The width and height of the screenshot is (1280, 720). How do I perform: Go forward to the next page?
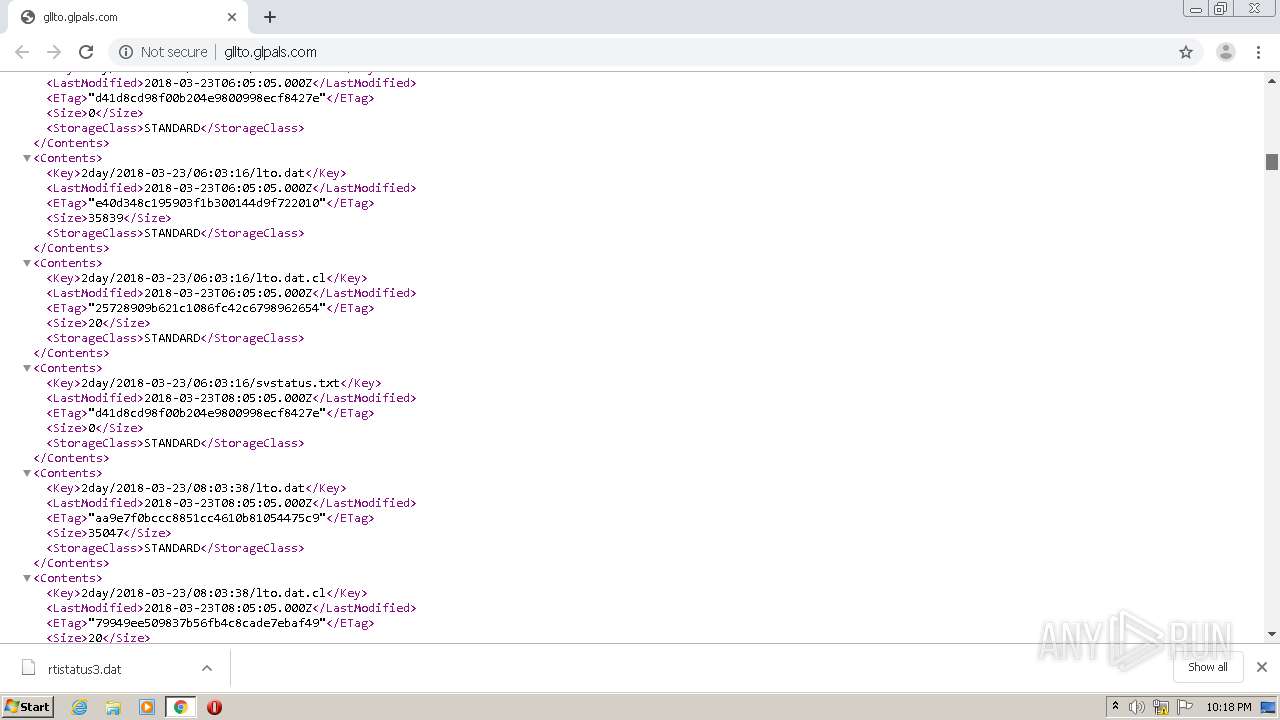click(54, 52)
